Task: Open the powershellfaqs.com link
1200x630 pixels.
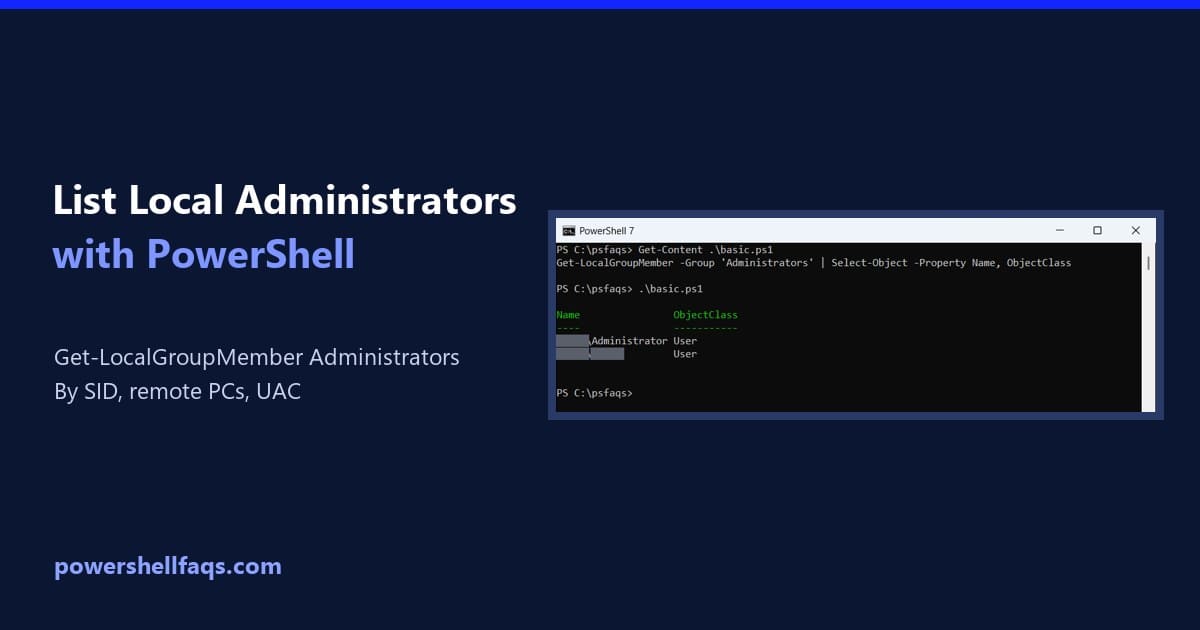Action: [x=167, y=566]
